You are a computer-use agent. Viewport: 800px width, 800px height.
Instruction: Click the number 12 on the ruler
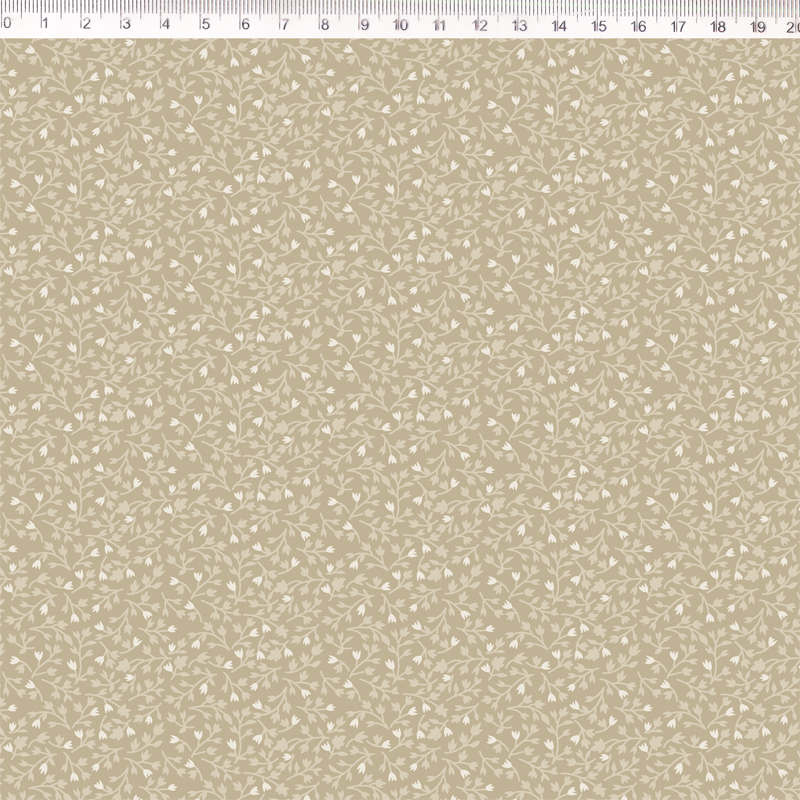(479, 25)
